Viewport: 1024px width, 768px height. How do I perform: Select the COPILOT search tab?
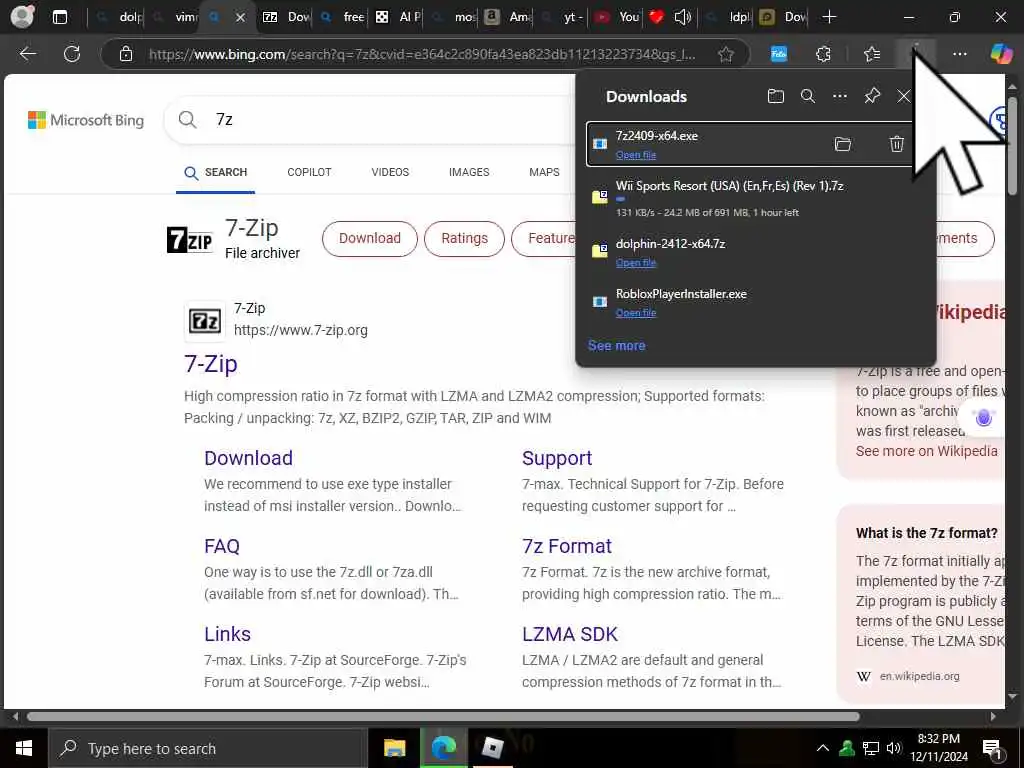click(x=309, y=172)
